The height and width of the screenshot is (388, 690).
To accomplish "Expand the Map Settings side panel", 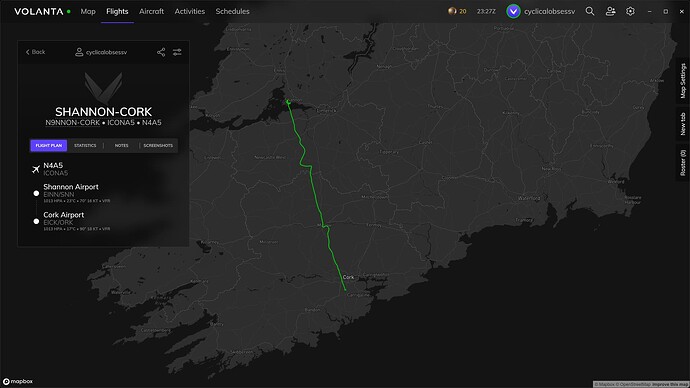I will click(x=683, y=81).
